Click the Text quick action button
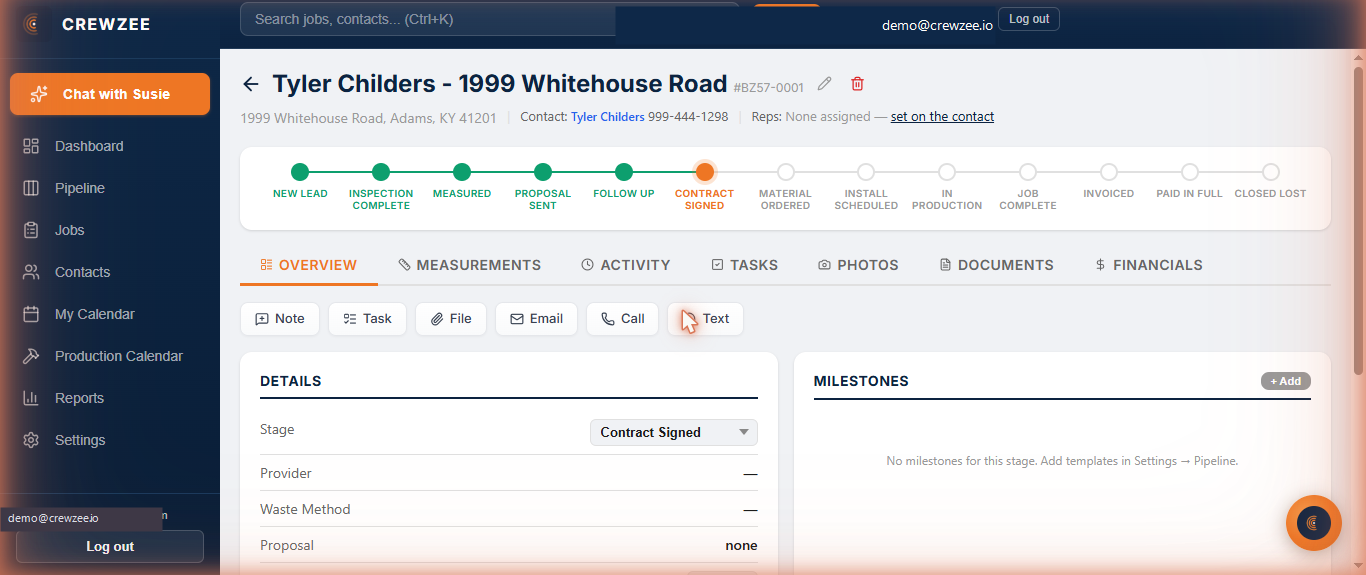This screenshot has height=575, width=1366. (x=705, y=319)
